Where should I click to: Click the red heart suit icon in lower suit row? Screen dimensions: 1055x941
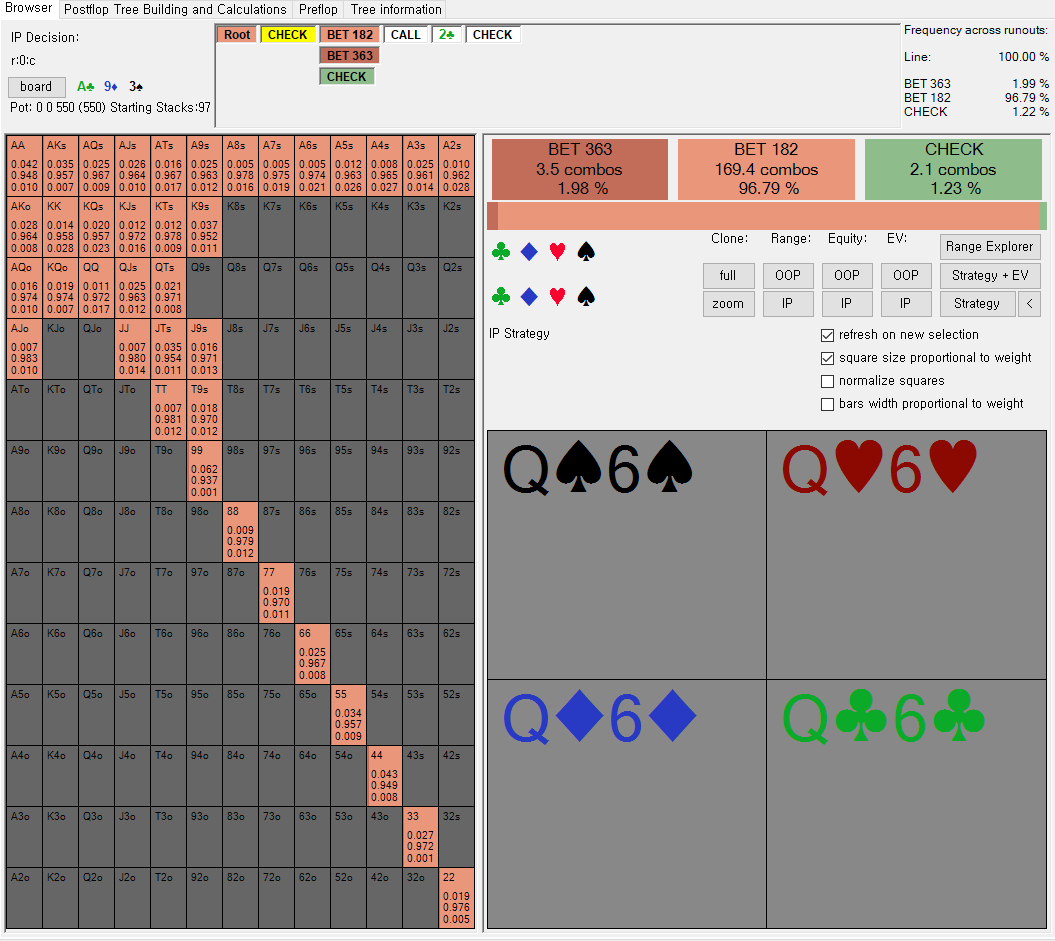click(558, 296)
